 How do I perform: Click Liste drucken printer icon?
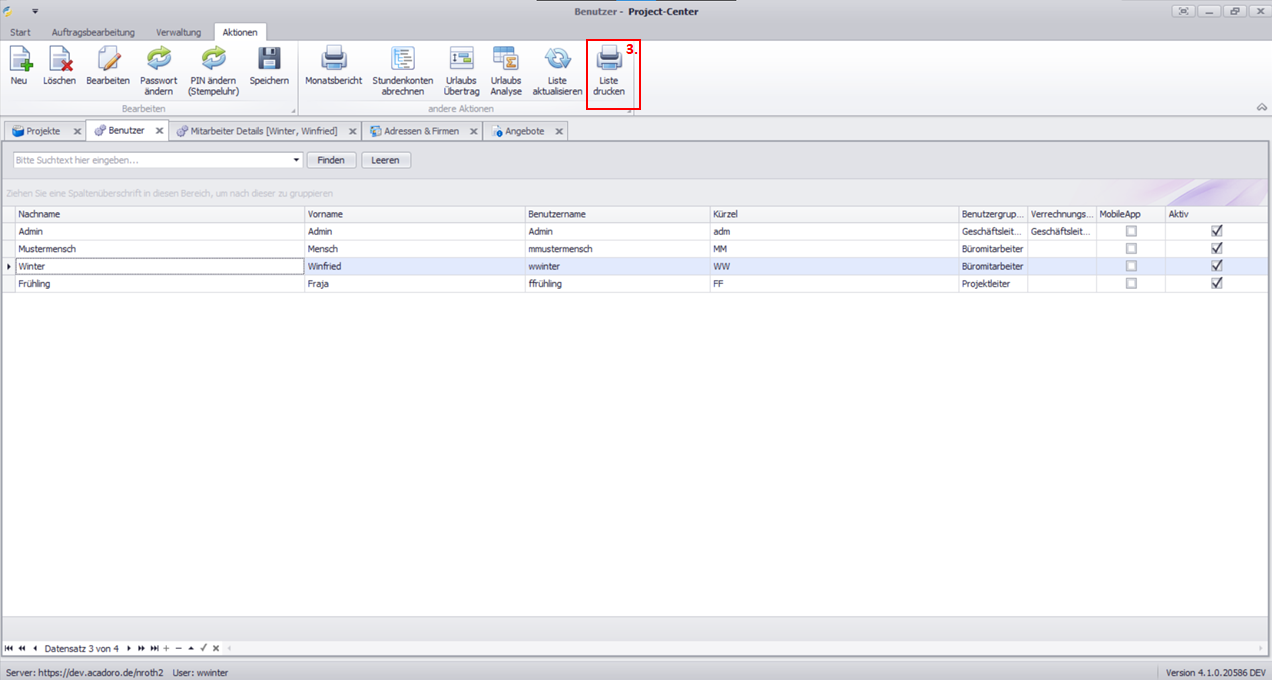pyautogui.click(x=609, y=59)
